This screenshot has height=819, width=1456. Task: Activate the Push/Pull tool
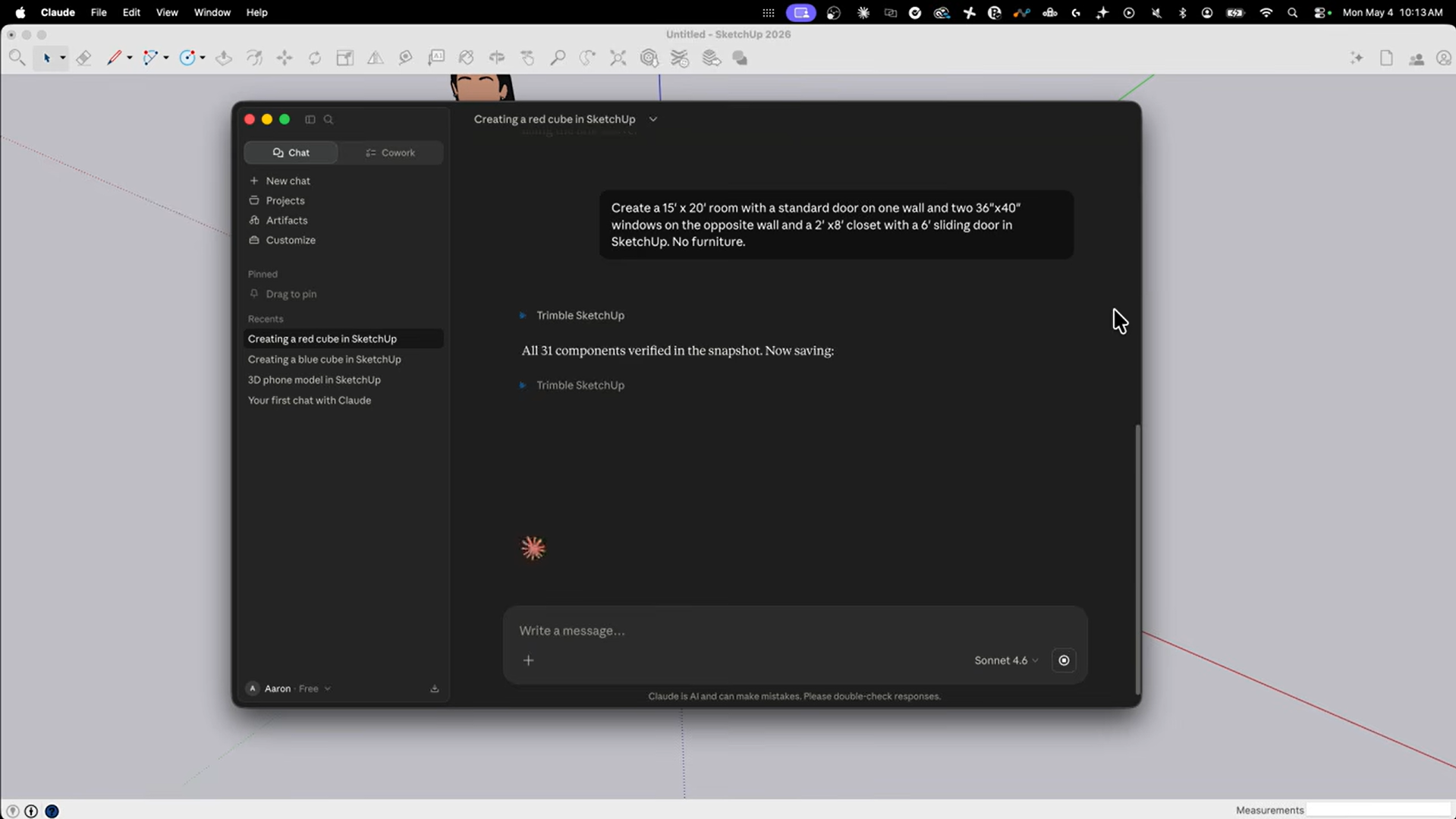click(x=223, y=58)
